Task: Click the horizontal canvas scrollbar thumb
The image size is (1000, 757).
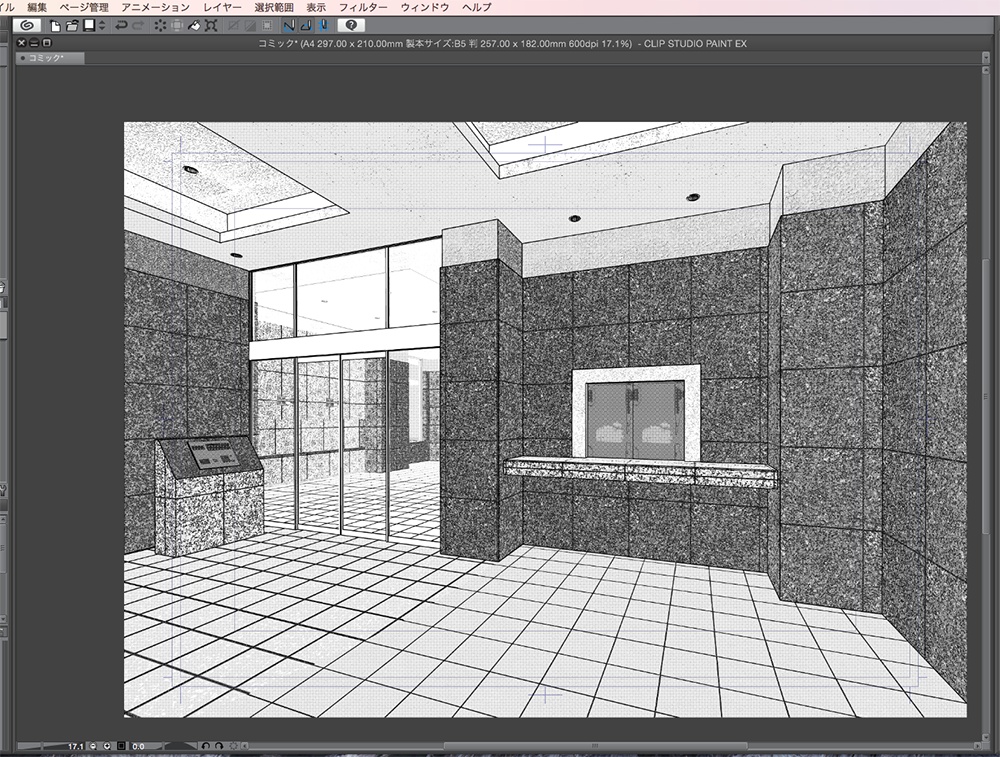Action: click(594, 746)
